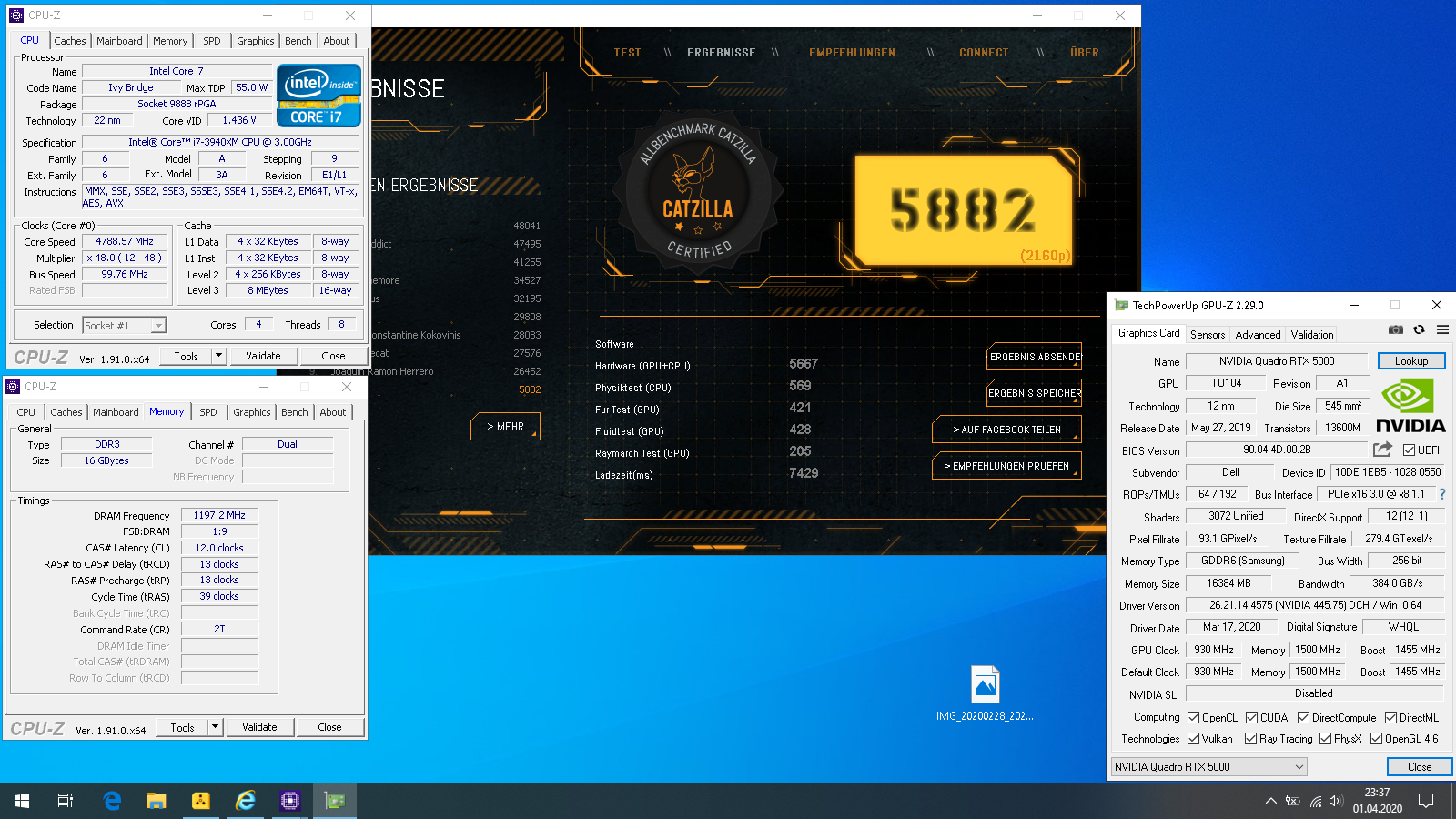Expand the Tools dropdown arrow in top CPU-Z
Viewport: 1456px width, 819px height.
coord(218,356)
